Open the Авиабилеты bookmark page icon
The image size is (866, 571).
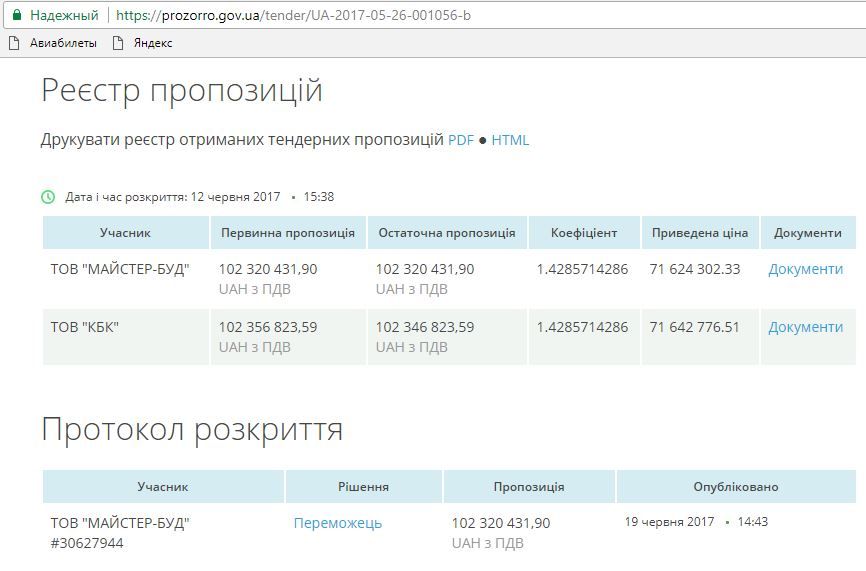click(14, 43)
